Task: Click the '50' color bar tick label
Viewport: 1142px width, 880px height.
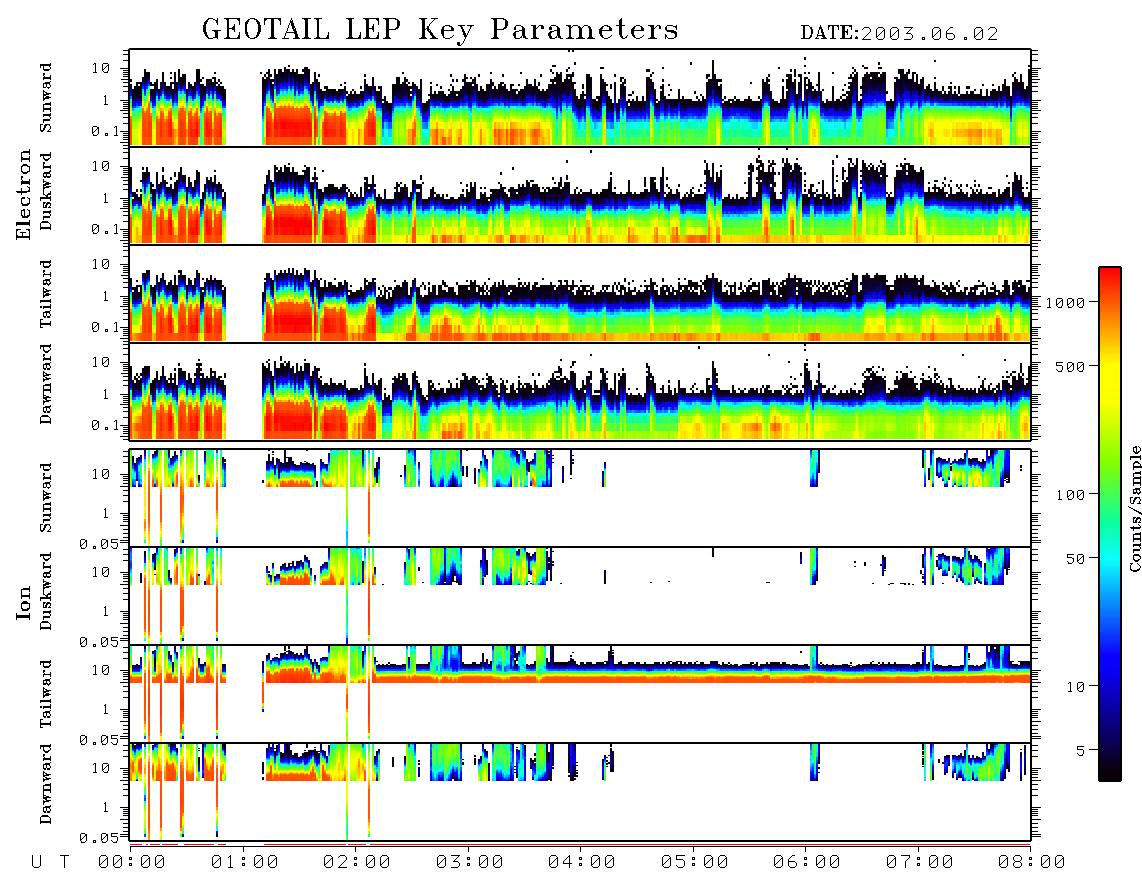Action: coord(1076,559)
